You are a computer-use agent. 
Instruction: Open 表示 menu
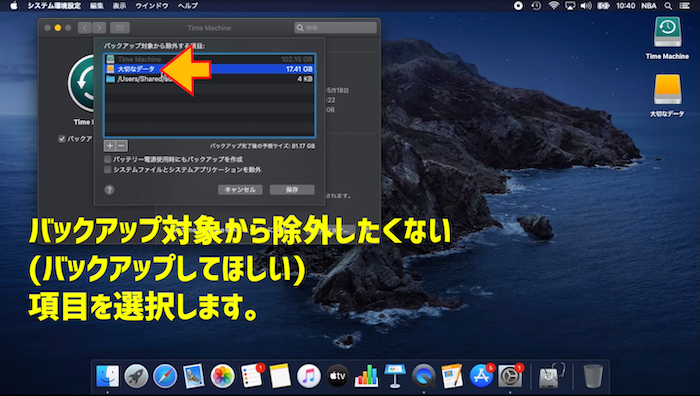(x=119, y=6)
